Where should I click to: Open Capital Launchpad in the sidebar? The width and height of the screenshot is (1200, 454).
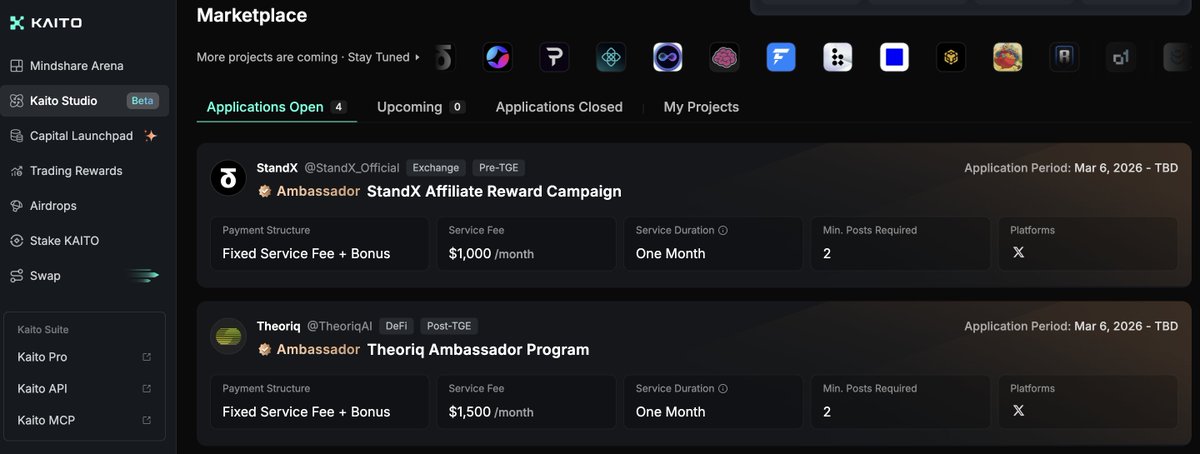83,136
